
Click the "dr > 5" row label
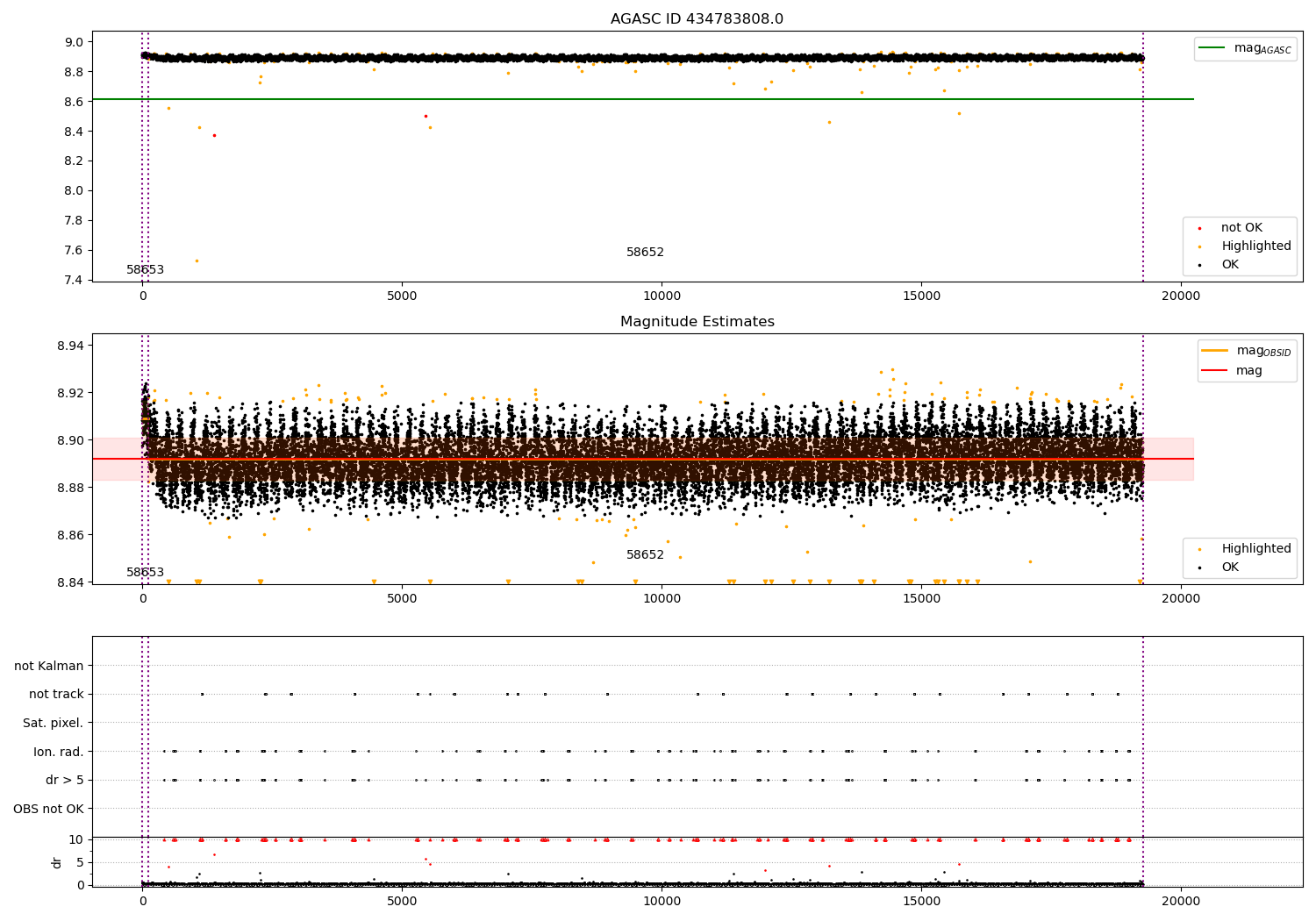(x=65, y=780)
